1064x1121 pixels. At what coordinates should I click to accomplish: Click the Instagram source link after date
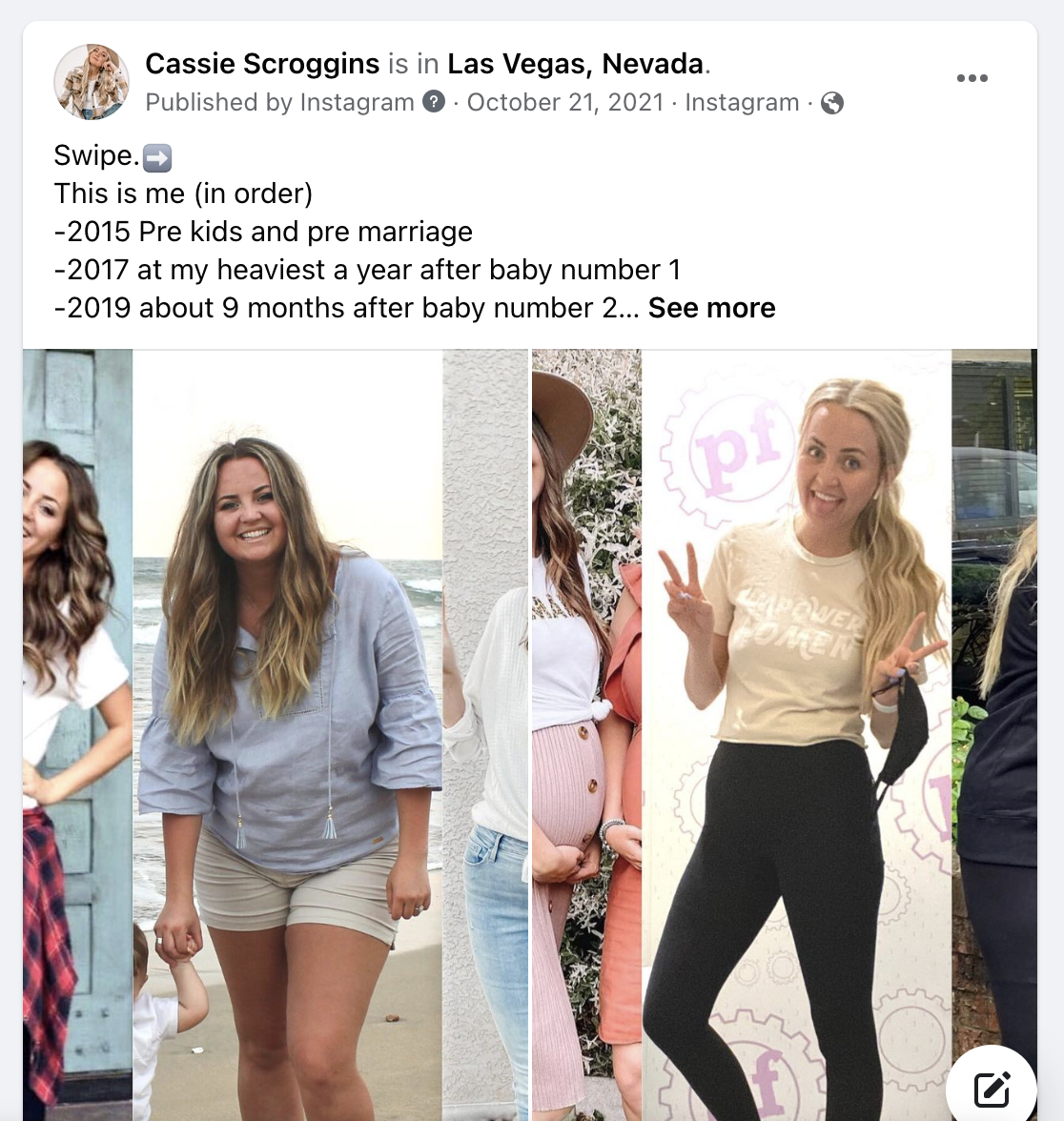[742, 102]
